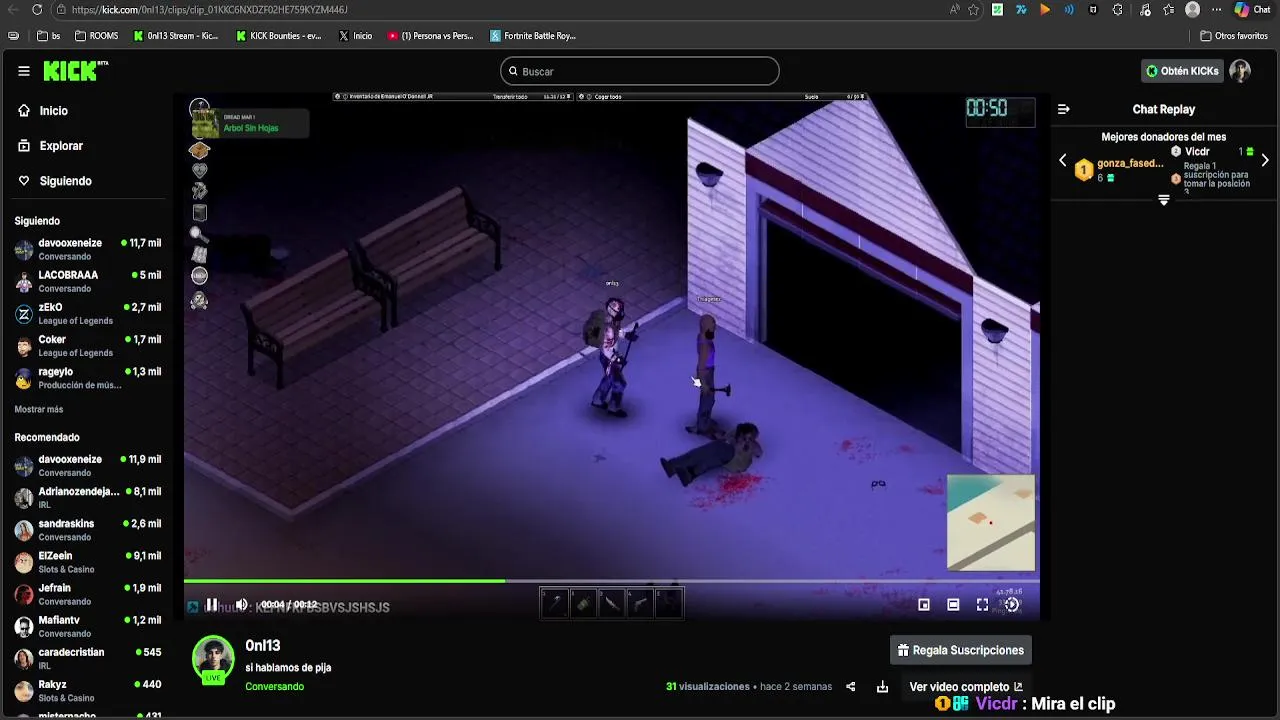Screen dimensions: 1280x720
Task: Enter fullscreen mode on the player
Action: (982, 605)
